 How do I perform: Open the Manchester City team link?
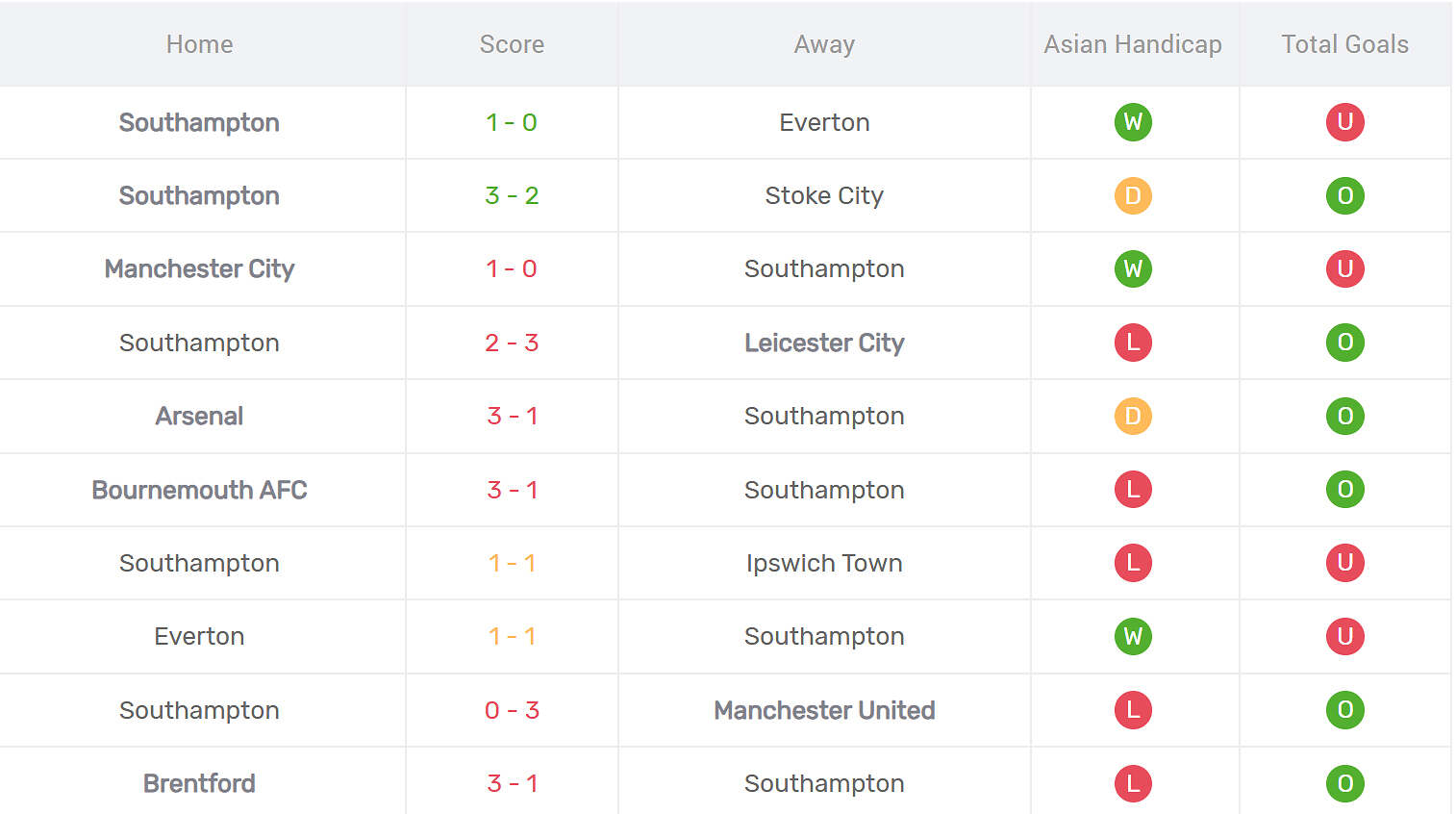pyautogui.click(x=199, y=269)
